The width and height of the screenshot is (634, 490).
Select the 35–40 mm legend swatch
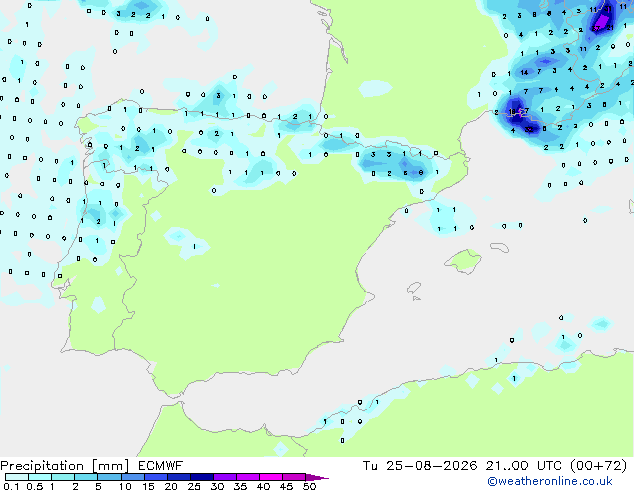click(x=247, y=477)
